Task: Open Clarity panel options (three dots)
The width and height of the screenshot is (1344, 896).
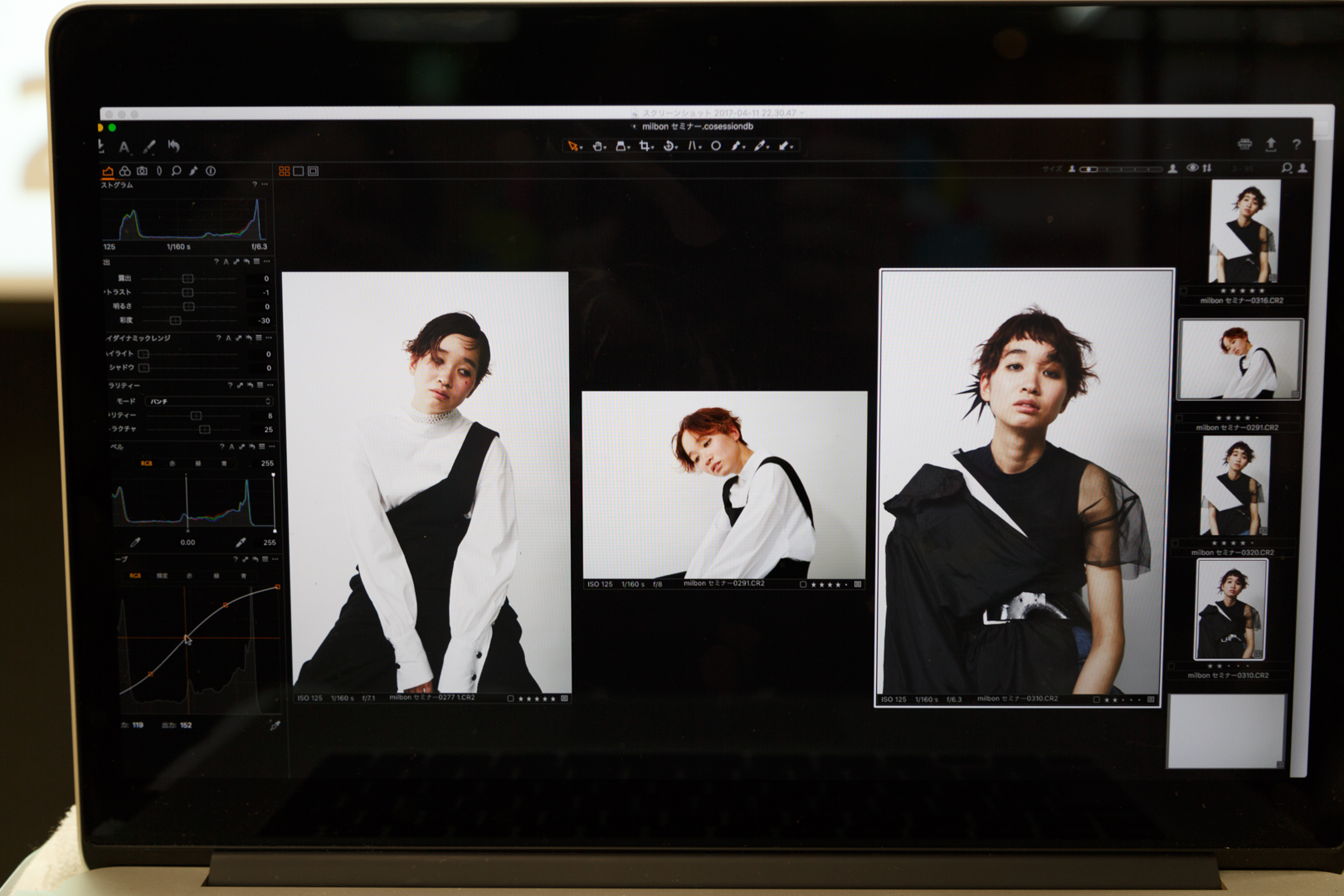Action: (270, 385)
